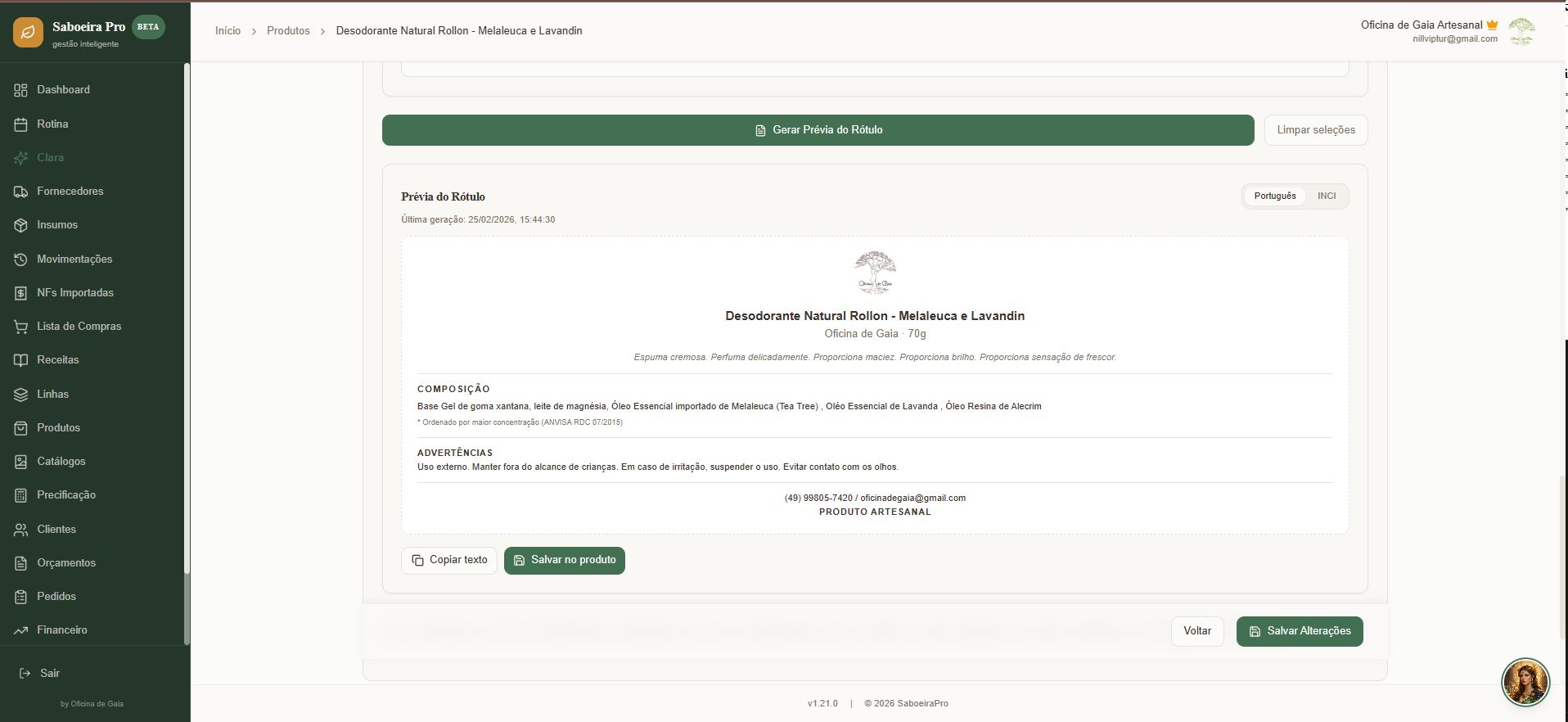Switch label preview to Português
1568x722 pixels.
[x=1275, y=196]
